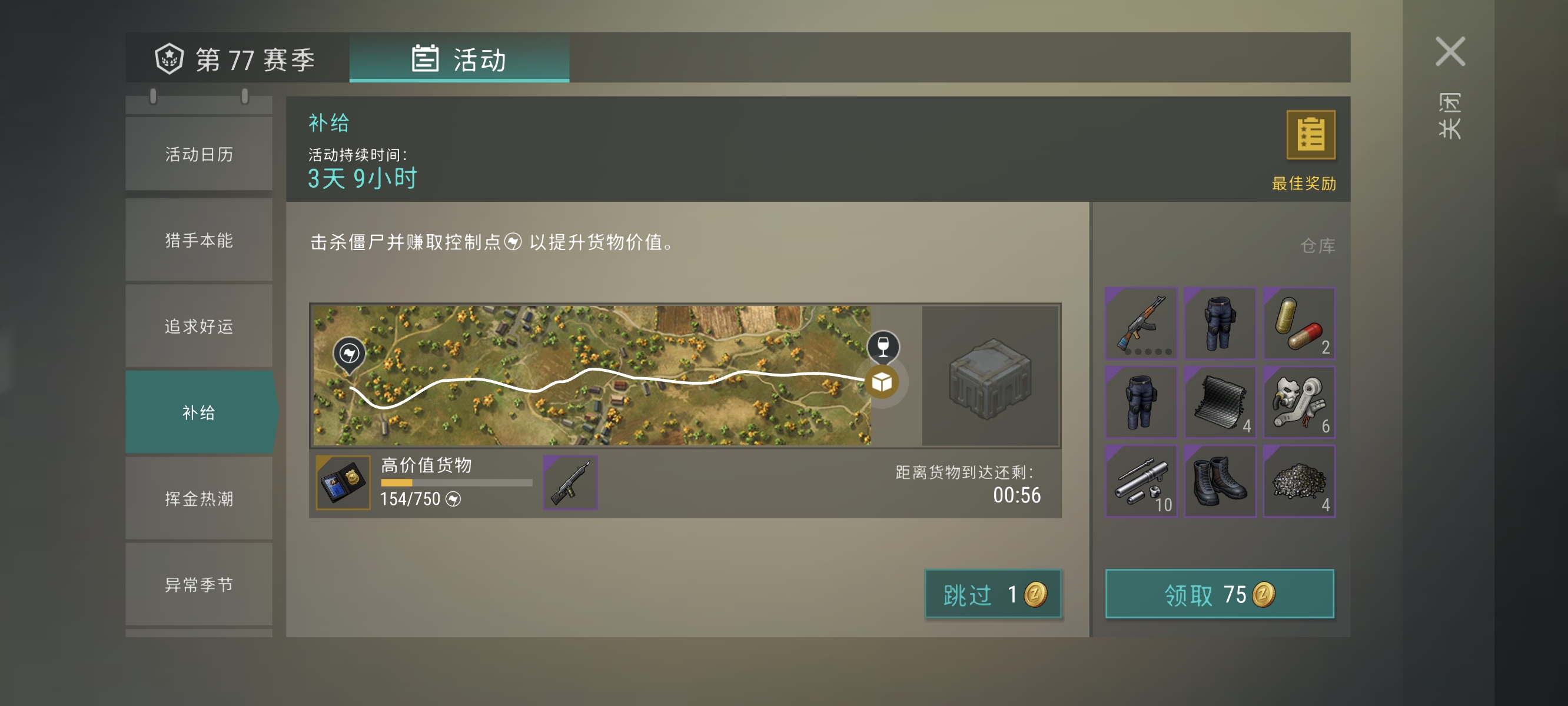Click the wine glass finish marker

pyautogui.click(x=883, y=347)
